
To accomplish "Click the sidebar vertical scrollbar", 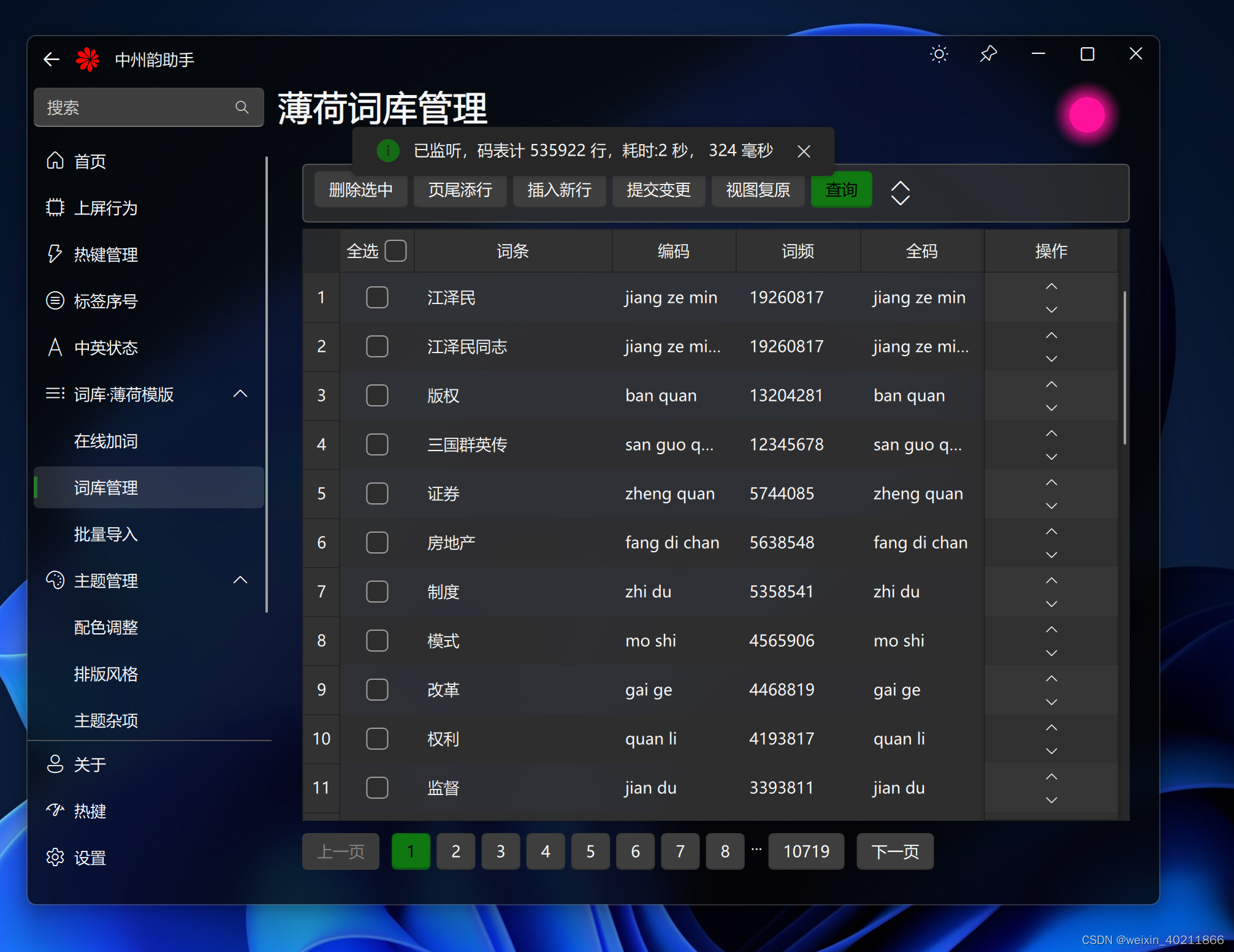I will [x=267, y=384].
